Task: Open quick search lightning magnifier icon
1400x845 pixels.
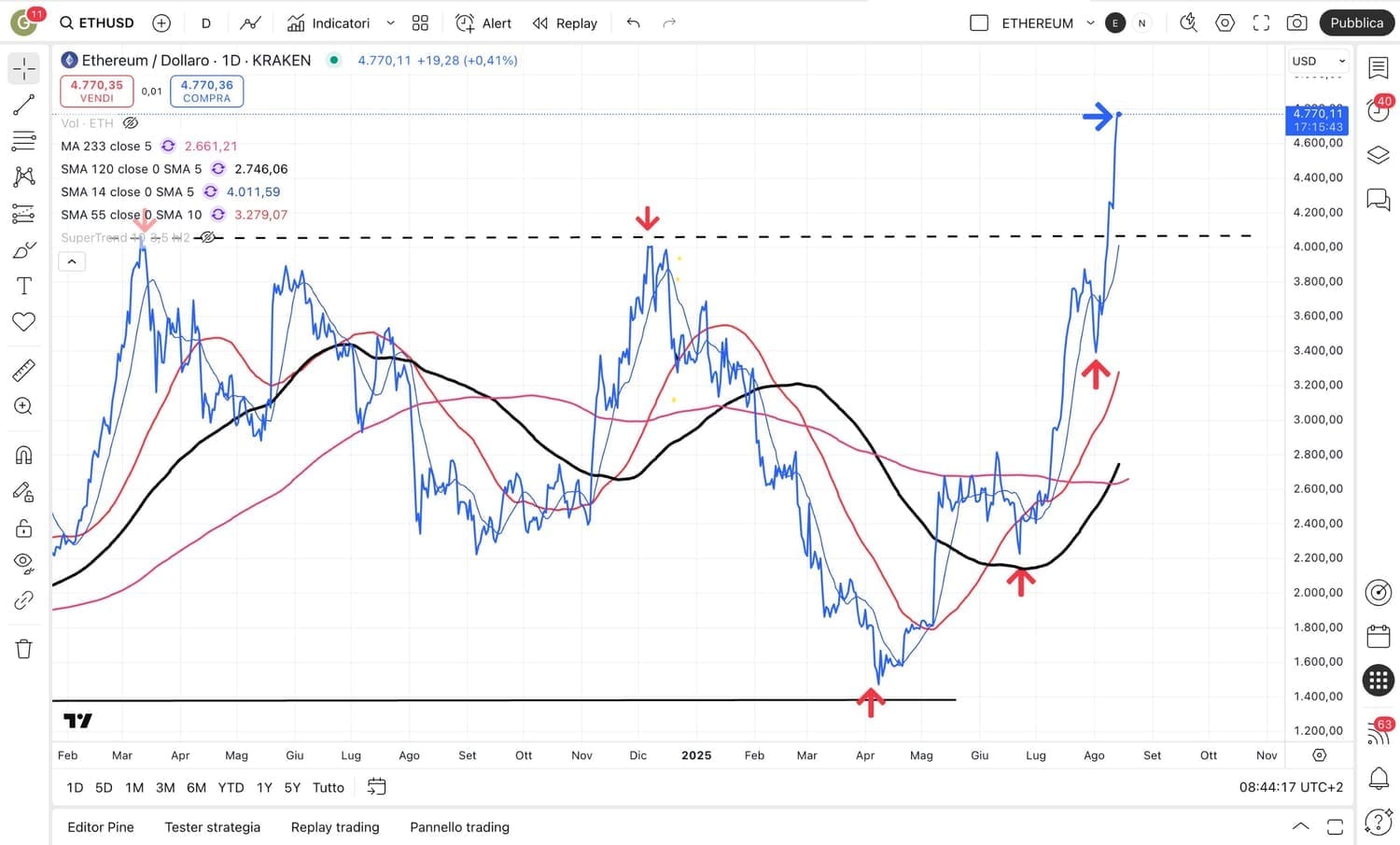Action: (1188, 22)
